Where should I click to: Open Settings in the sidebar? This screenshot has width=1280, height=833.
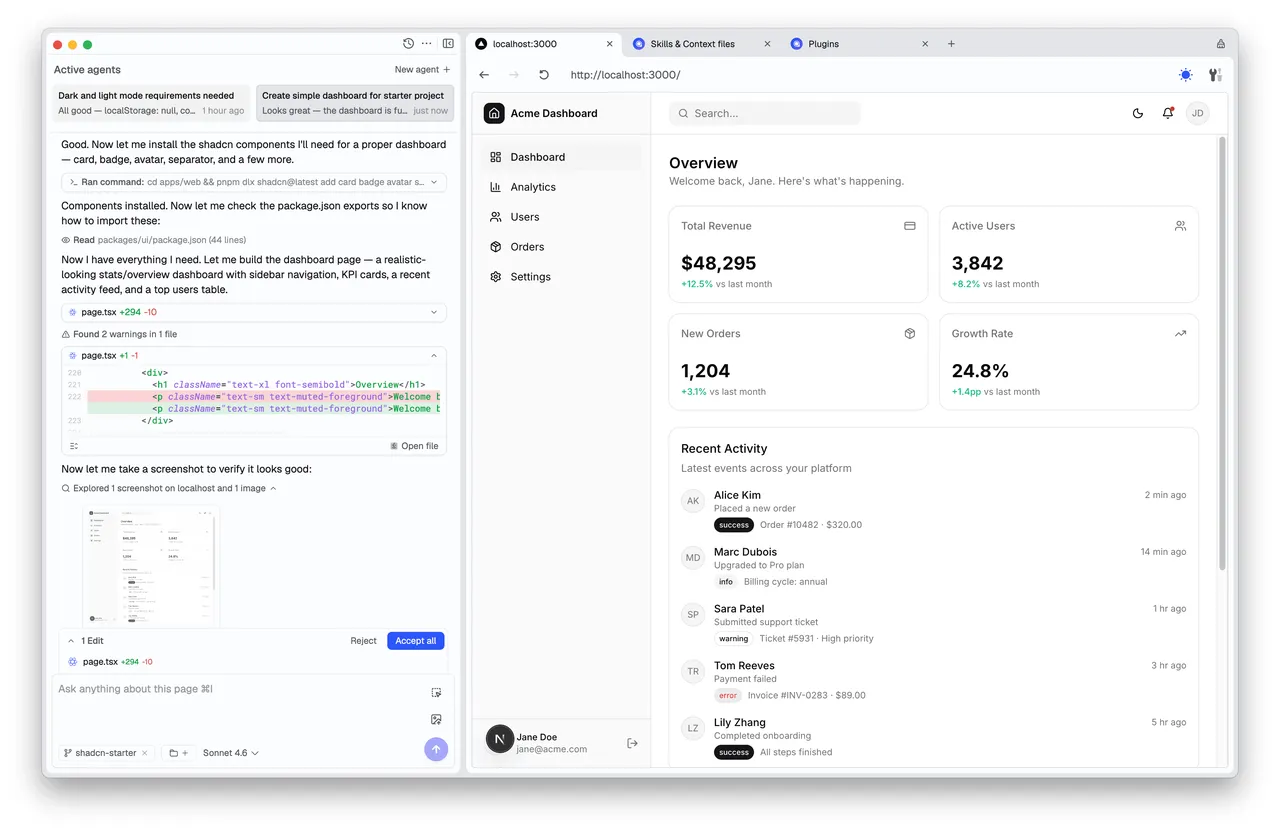click(x=562, y=277)
